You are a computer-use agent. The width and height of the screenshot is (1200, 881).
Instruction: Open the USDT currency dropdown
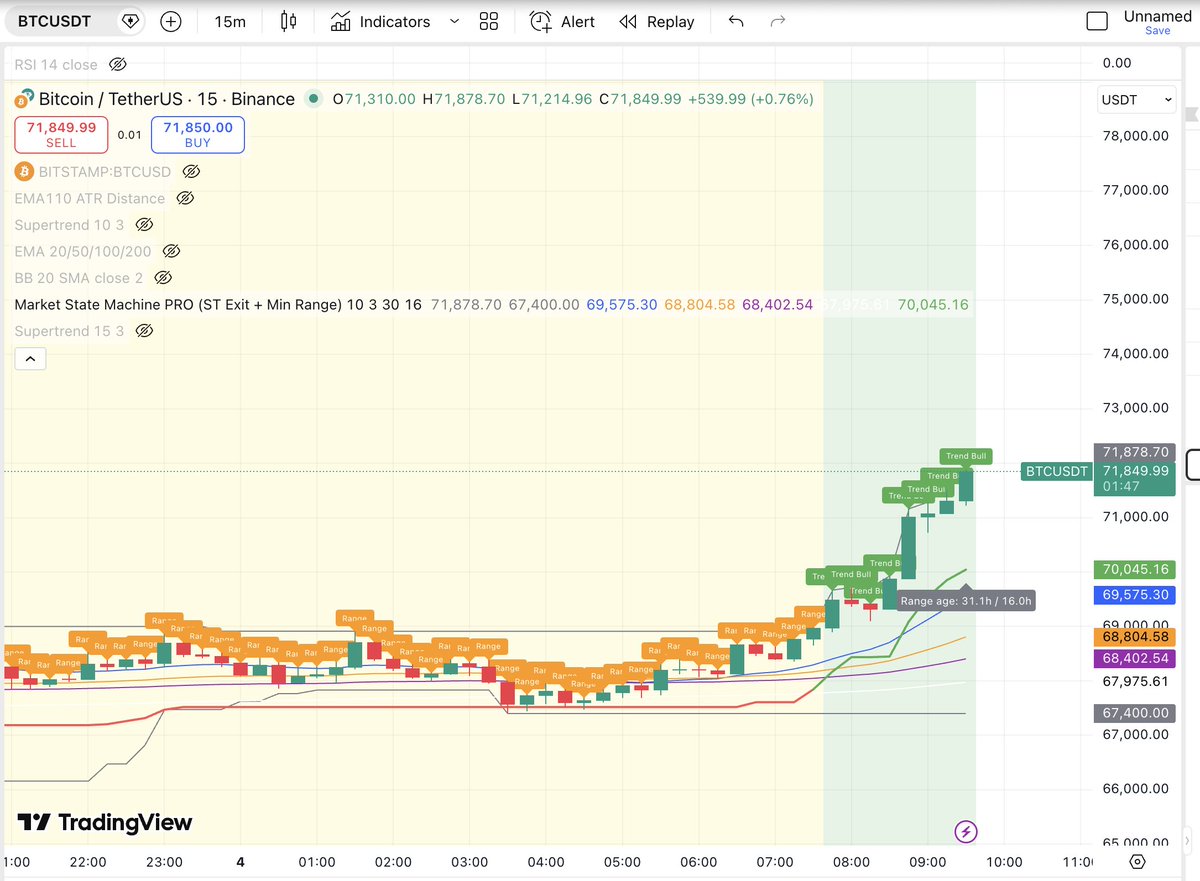coord(1136,99)
